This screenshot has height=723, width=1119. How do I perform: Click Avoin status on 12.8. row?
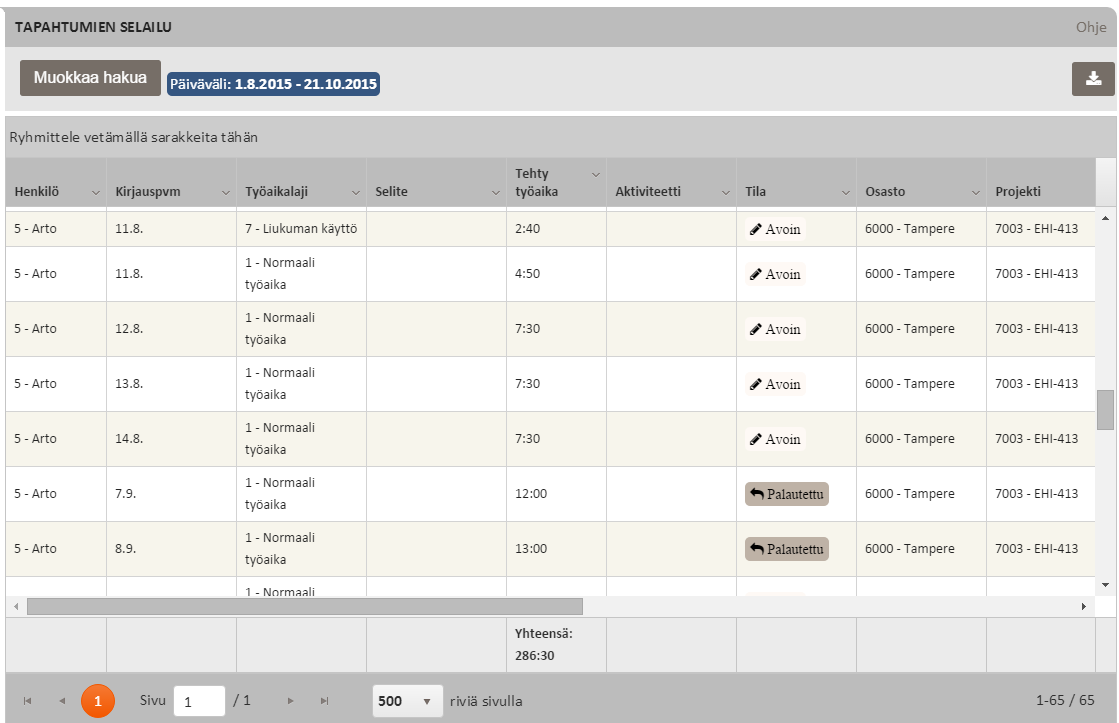tap(775, 329)
